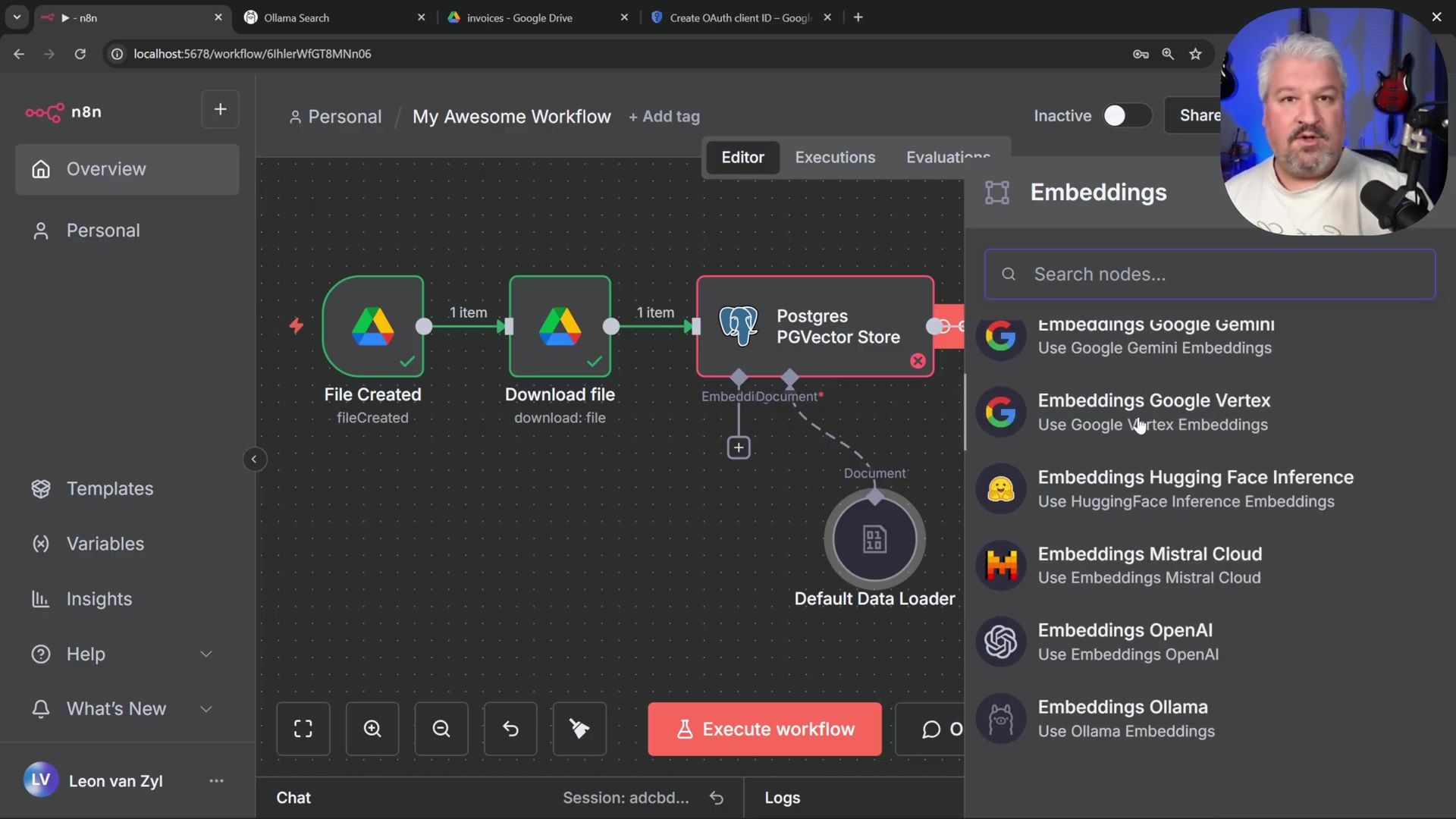
Task: Click the Postgres PGVector Store error icon
Action: pyautogui.click(x=918, y=361)
